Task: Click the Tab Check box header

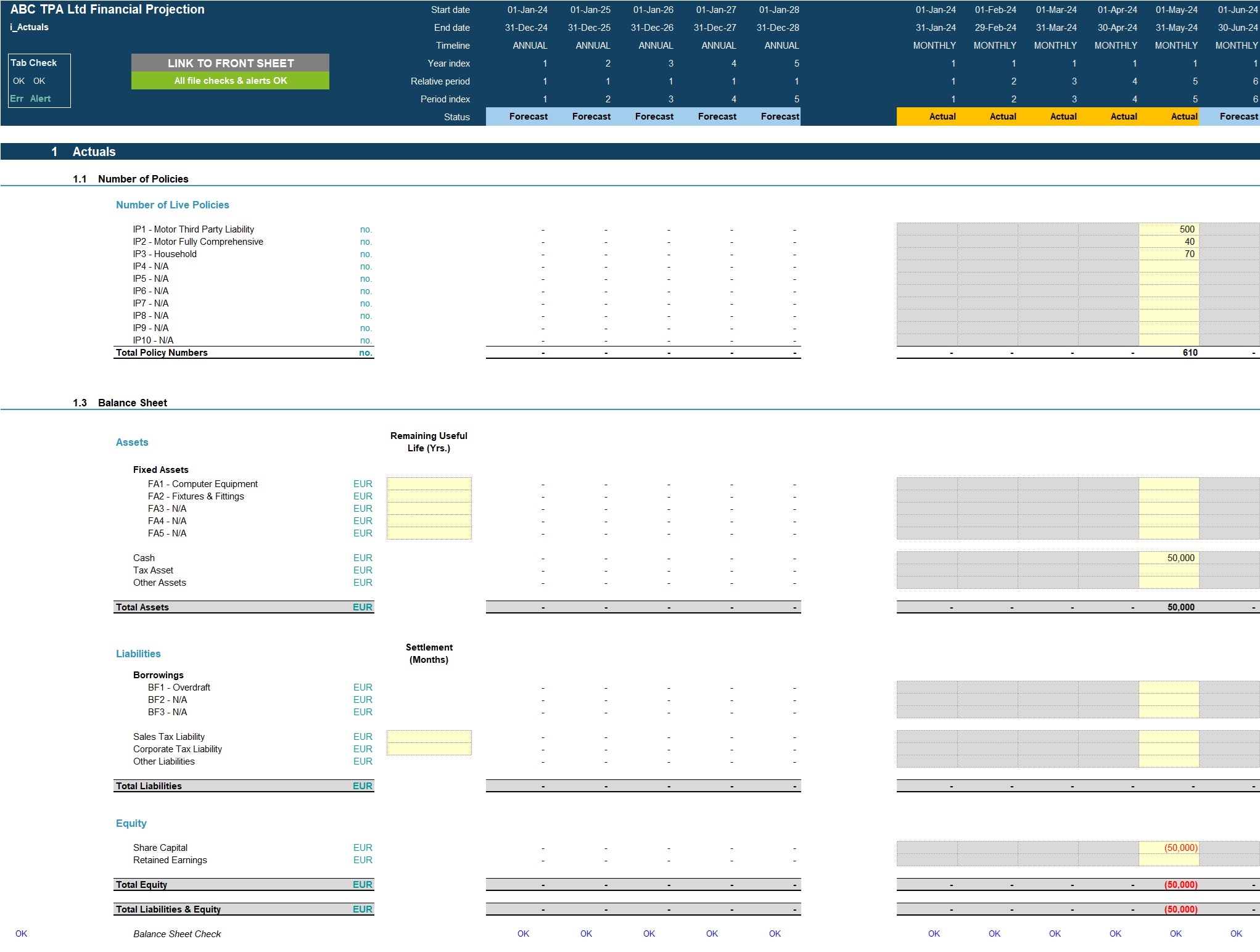Action: tap(34, 63)
